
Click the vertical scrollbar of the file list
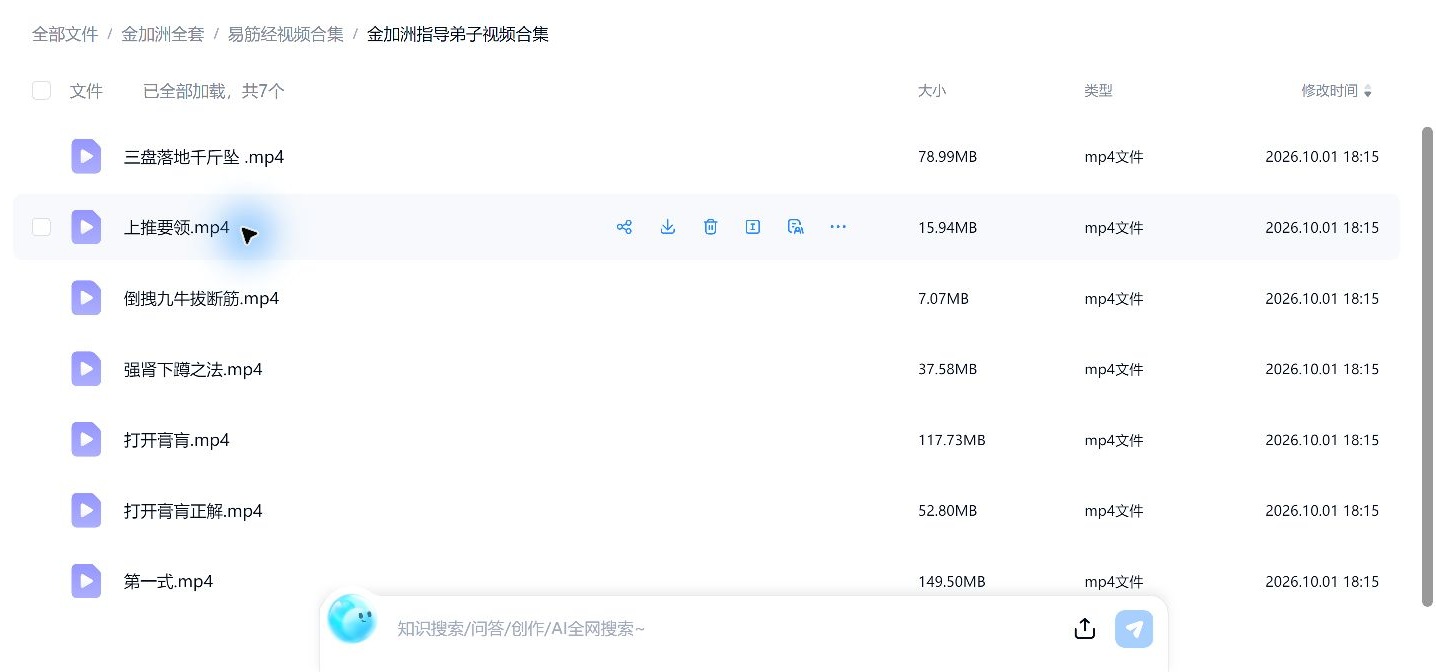tap(1427, 366)
